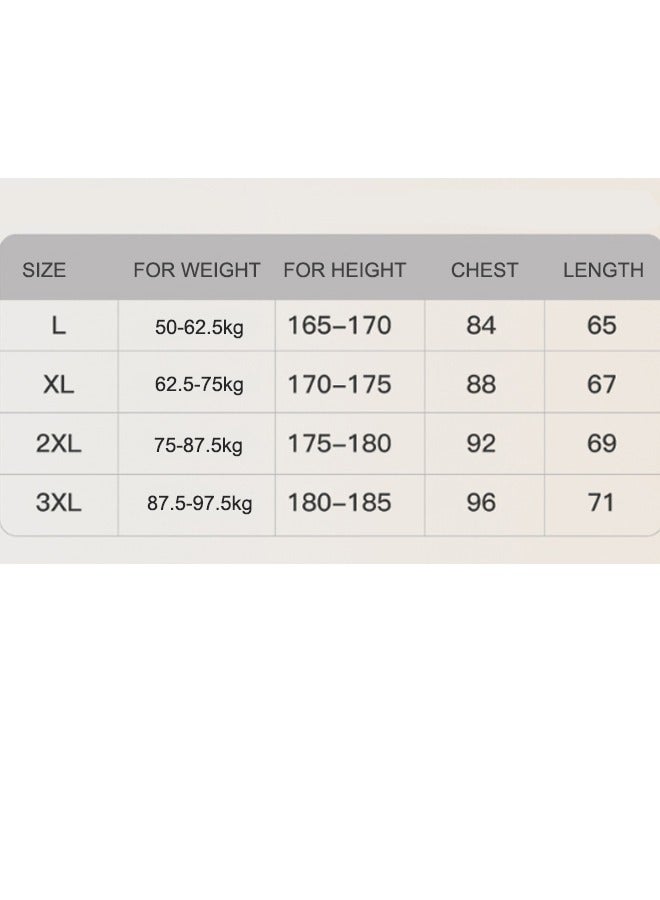This screenshot has height=900, width=660.
Task: Click the 165–170 height cell
Action: tap(339, 326)
